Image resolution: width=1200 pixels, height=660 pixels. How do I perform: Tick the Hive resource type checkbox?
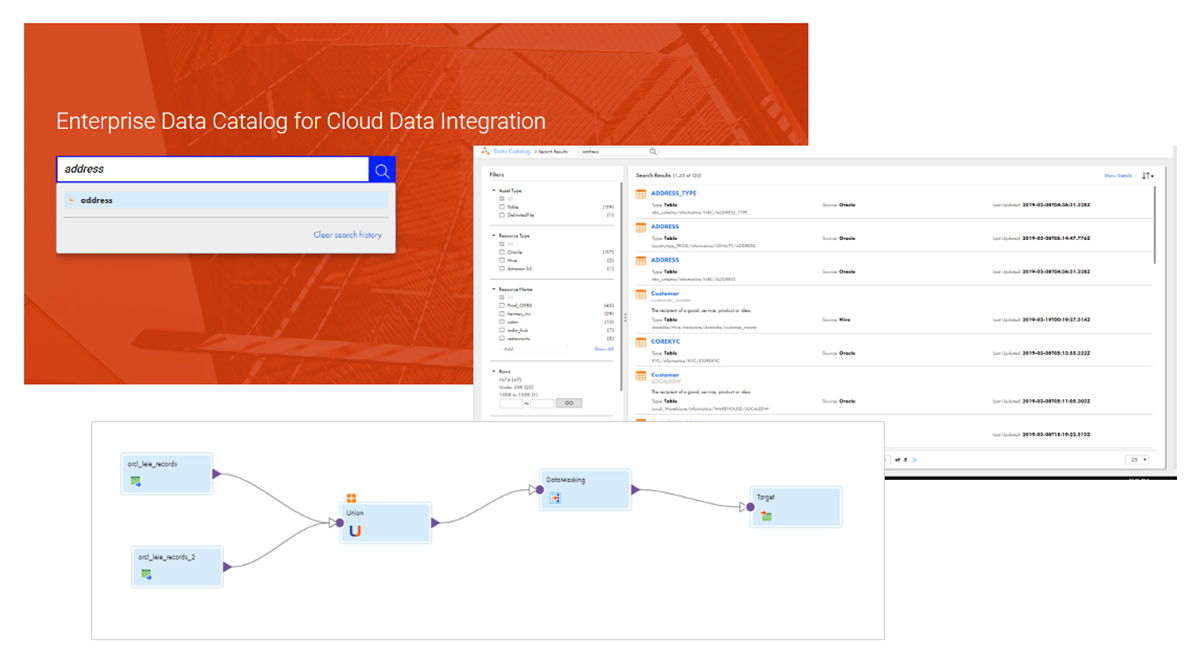(502, 260)
